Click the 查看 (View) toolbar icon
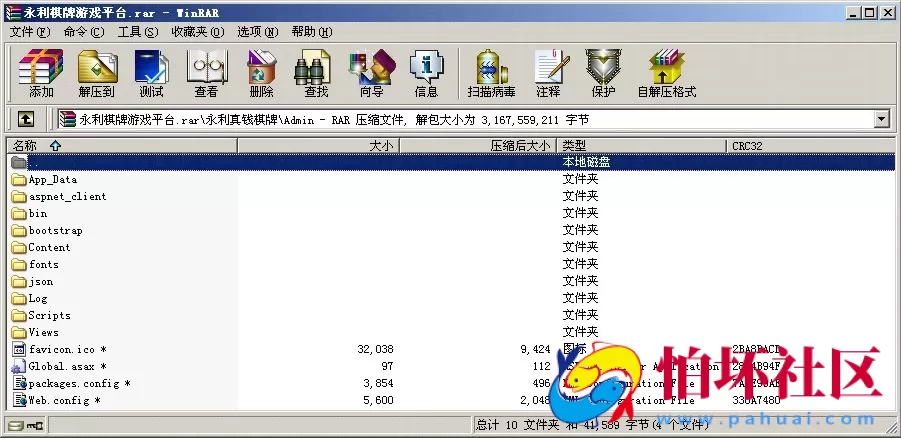Screen dimensions: 901x438 pos(206,74)
